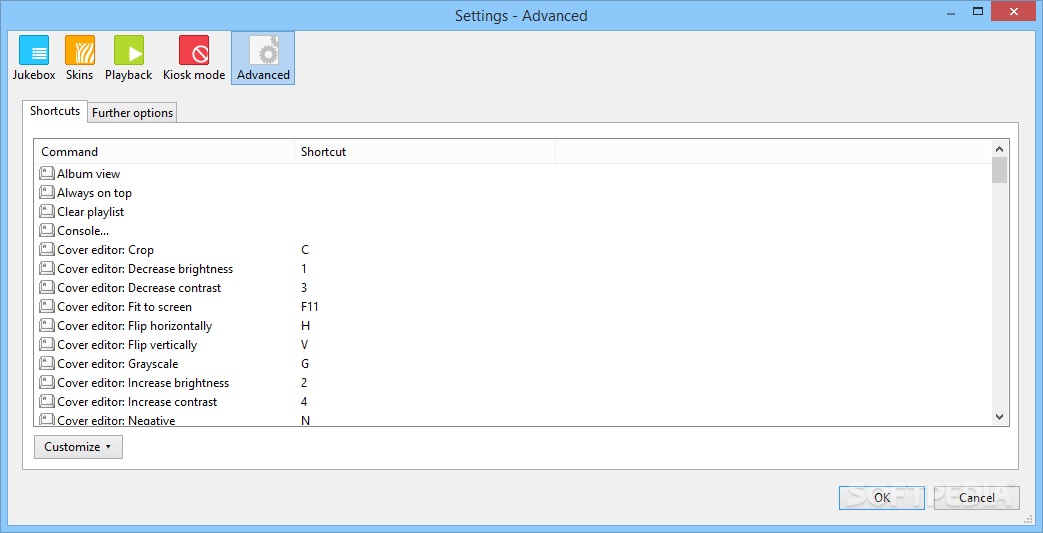Select "Cover editor: Crop" command text
1043x533 pixels.
pyautogui.click(x=105, y=250)
